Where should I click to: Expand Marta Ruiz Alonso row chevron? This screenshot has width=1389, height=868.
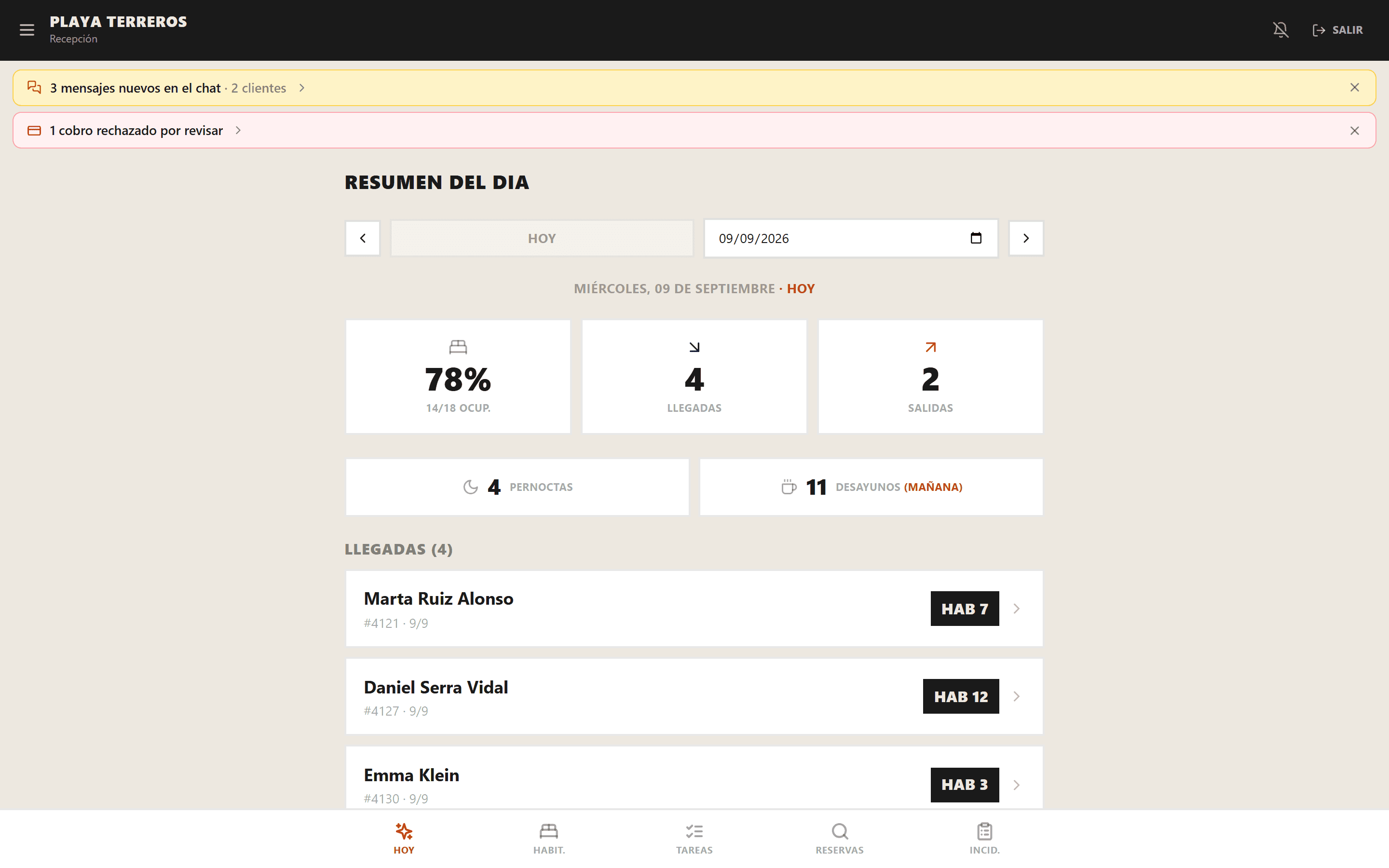coord(1017,609)
